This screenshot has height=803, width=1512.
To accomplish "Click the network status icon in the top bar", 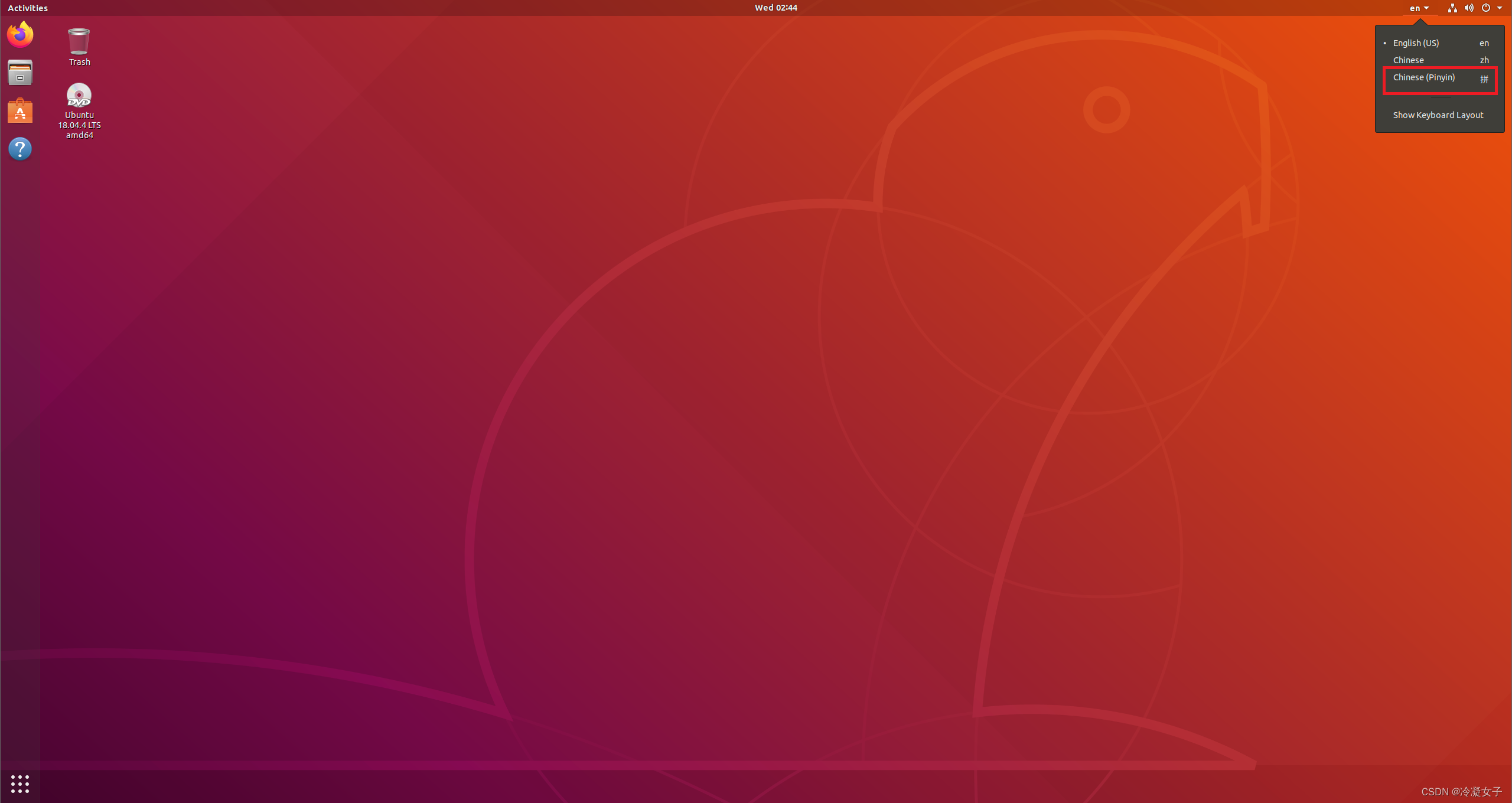I will pyautogui.click(x=1452, y=8).
